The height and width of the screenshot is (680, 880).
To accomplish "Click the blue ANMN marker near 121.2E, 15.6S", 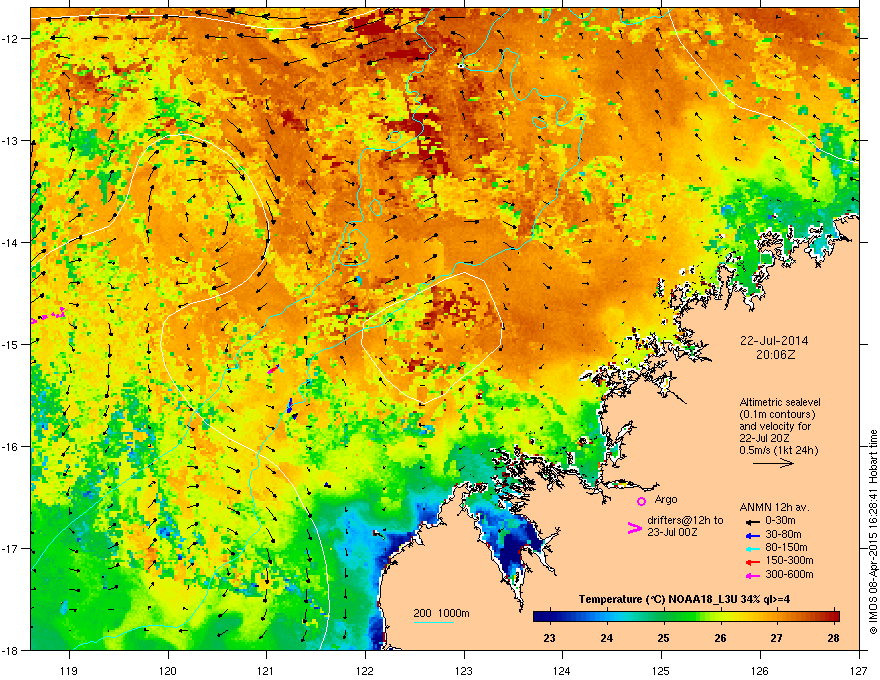I will click(x=291, y=407).
